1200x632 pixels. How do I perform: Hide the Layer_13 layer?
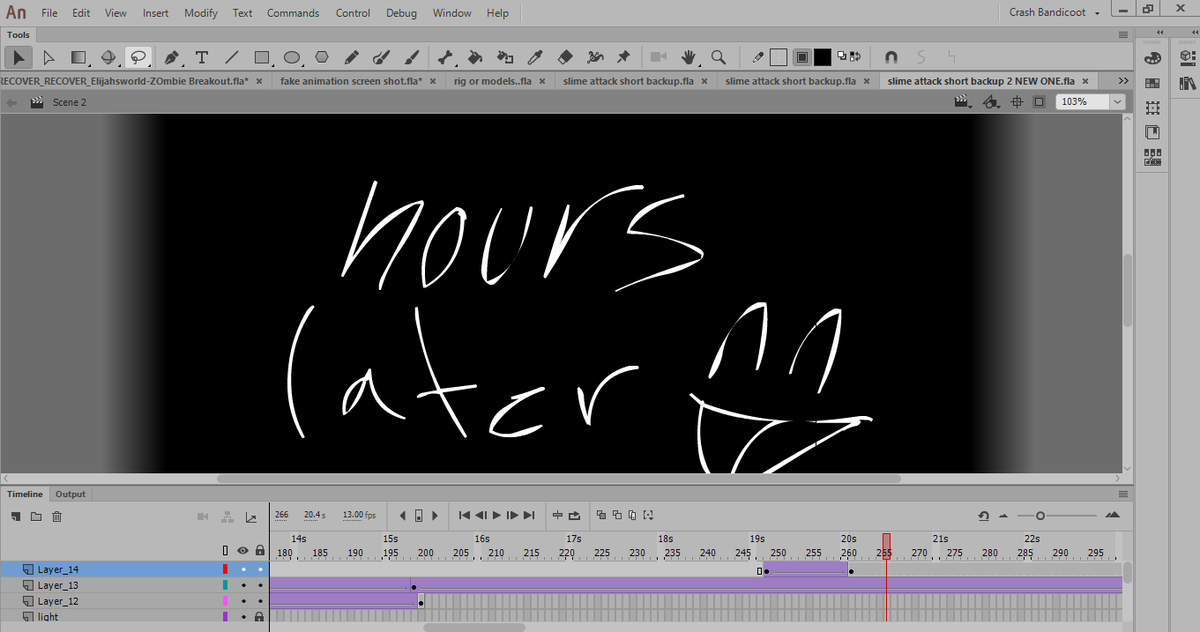point(243,585)
